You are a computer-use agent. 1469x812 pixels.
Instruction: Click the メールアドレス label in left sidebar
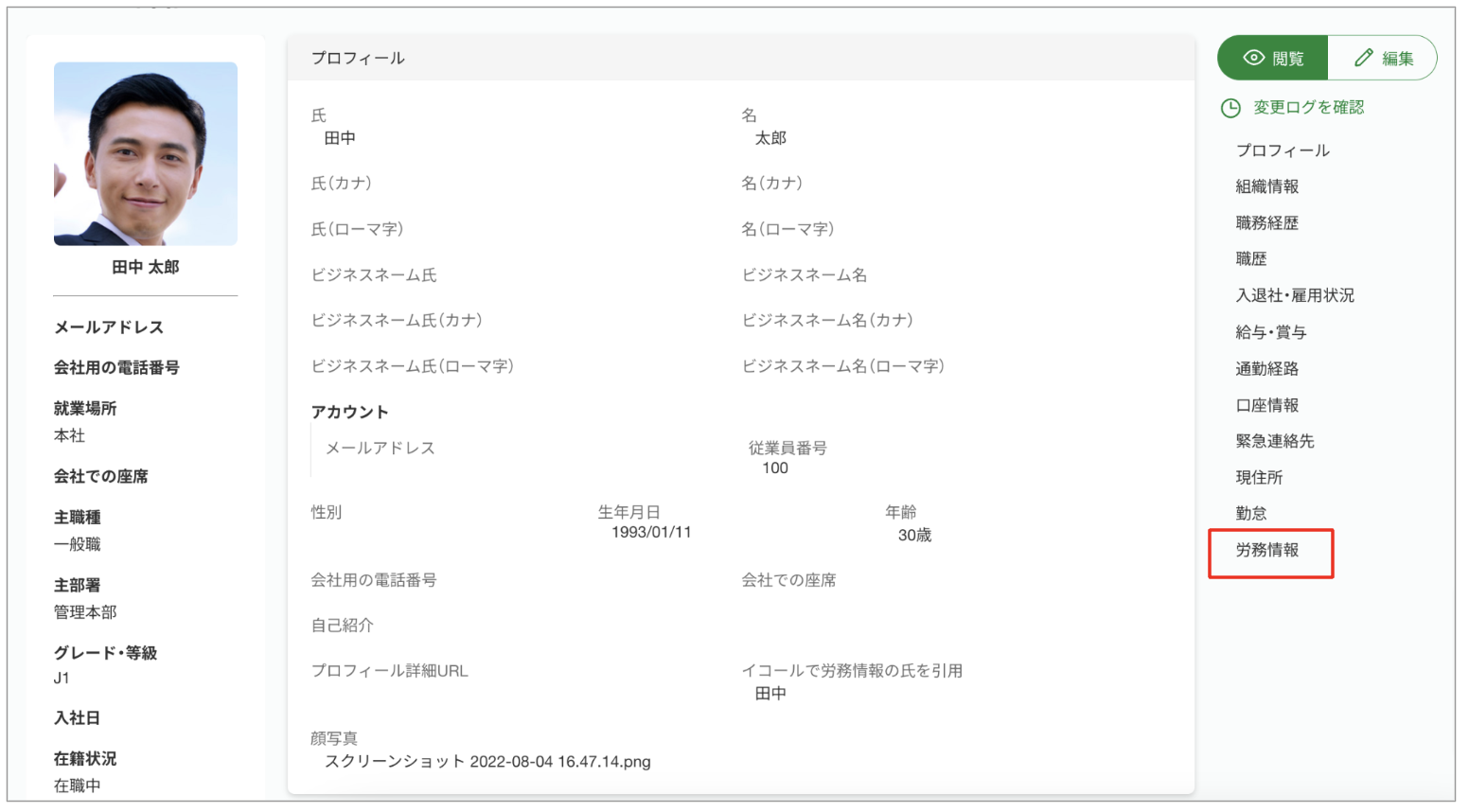pos(109,327)
